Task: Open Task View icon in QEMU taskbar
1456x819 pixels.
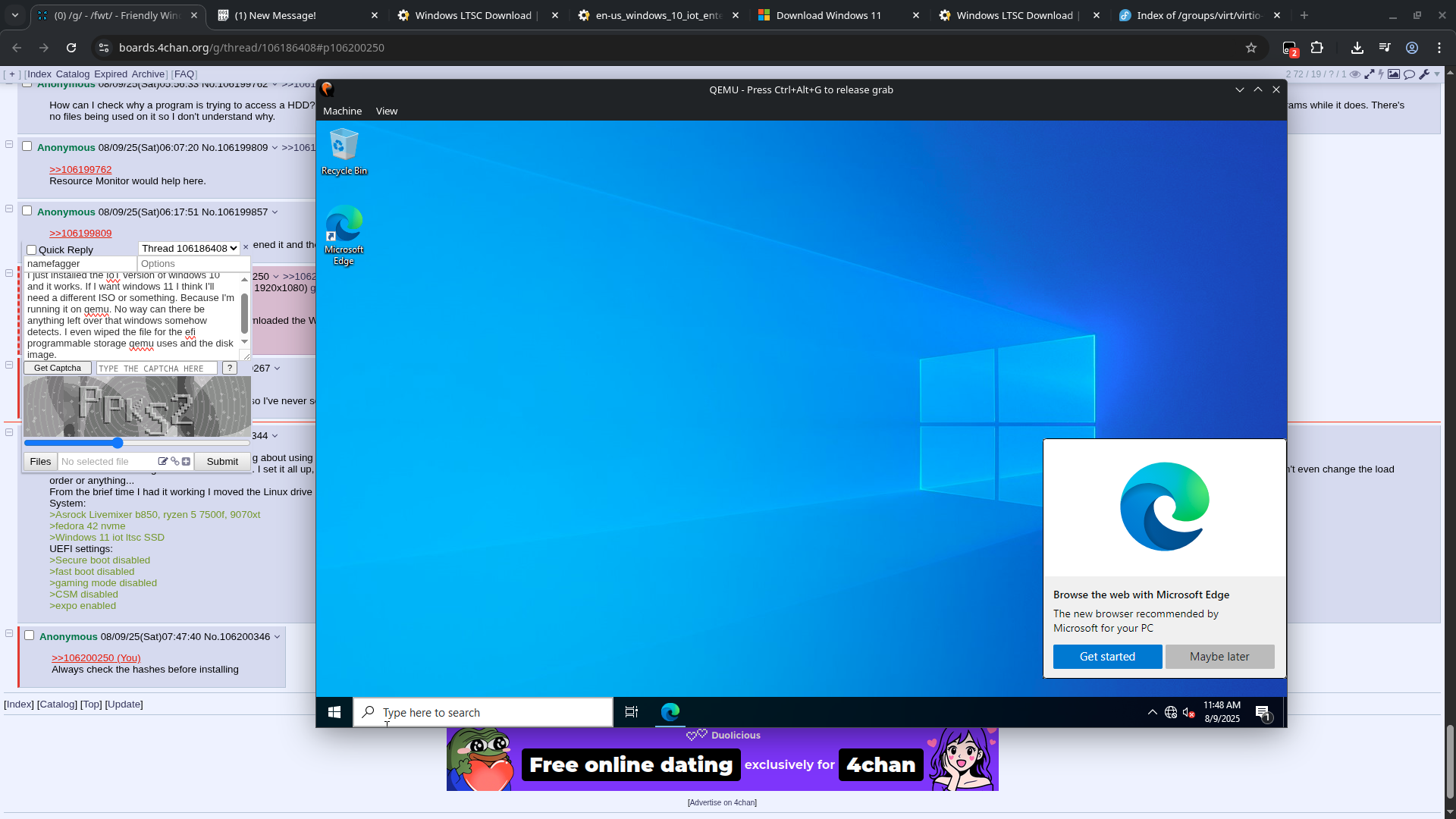Action: 631,712
